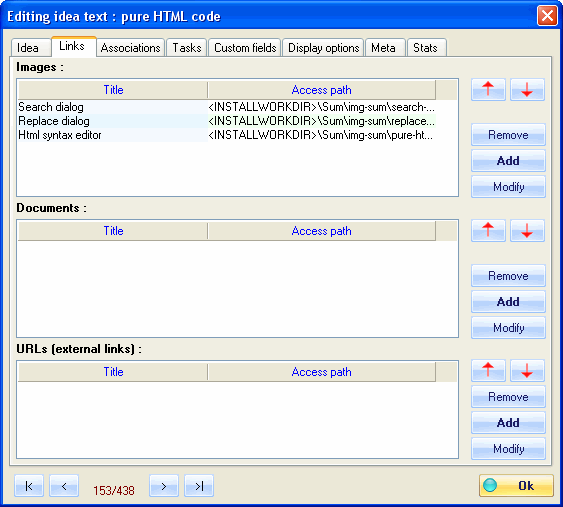The image size is (563, 507).
Task: Move selected URL up in URLs list
Action: pyautogui.click(x=488, y=371)
